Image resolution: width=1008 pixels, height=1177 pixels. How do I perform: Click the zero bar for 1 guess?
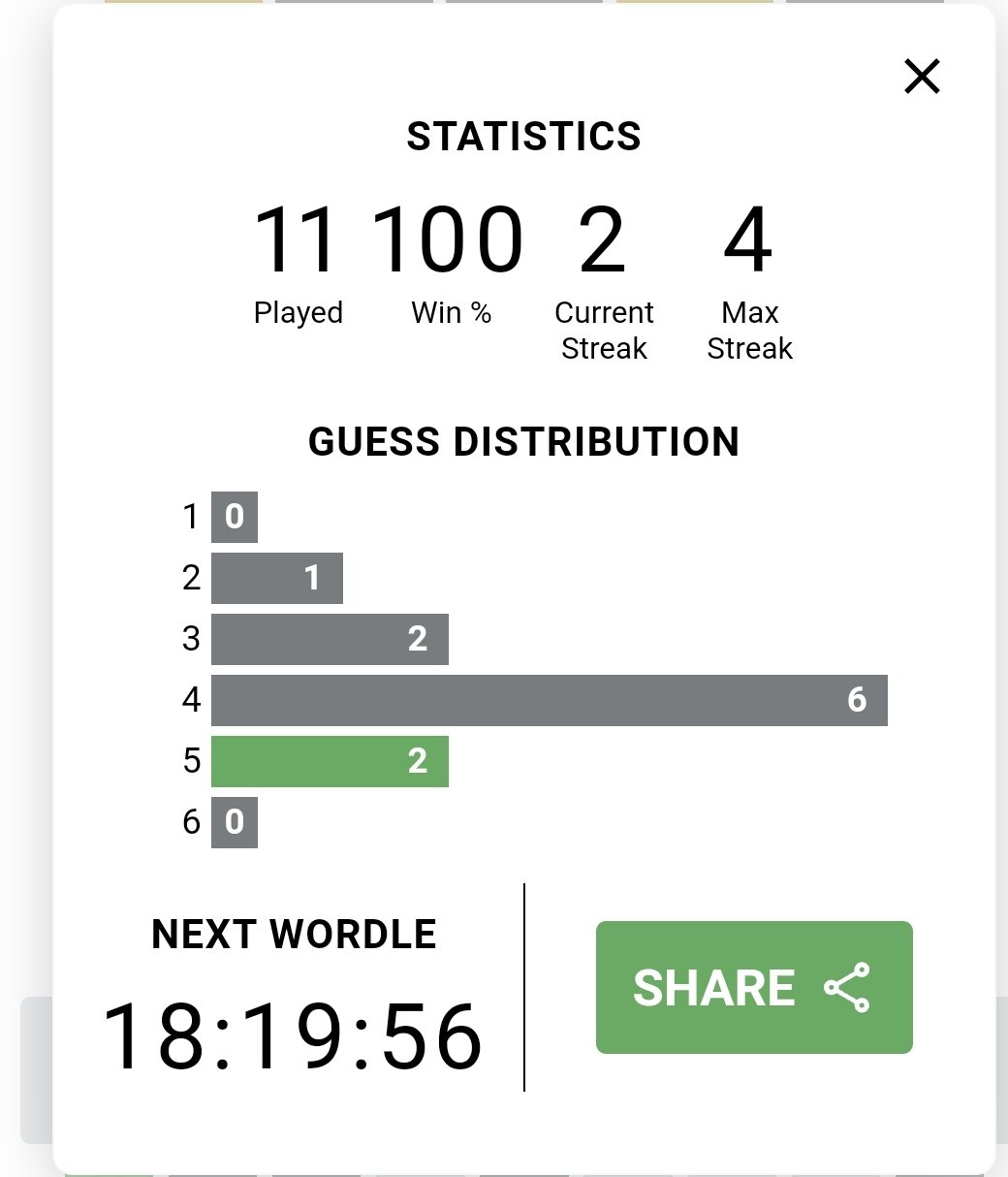(x=235, y=517)
